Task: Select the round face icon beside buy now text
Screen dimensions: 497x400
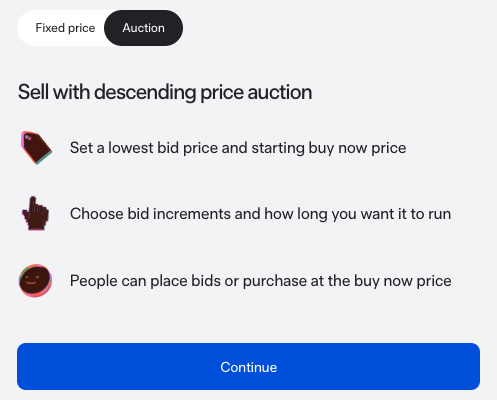Action: pyautogui.click(x=35, y=281)
